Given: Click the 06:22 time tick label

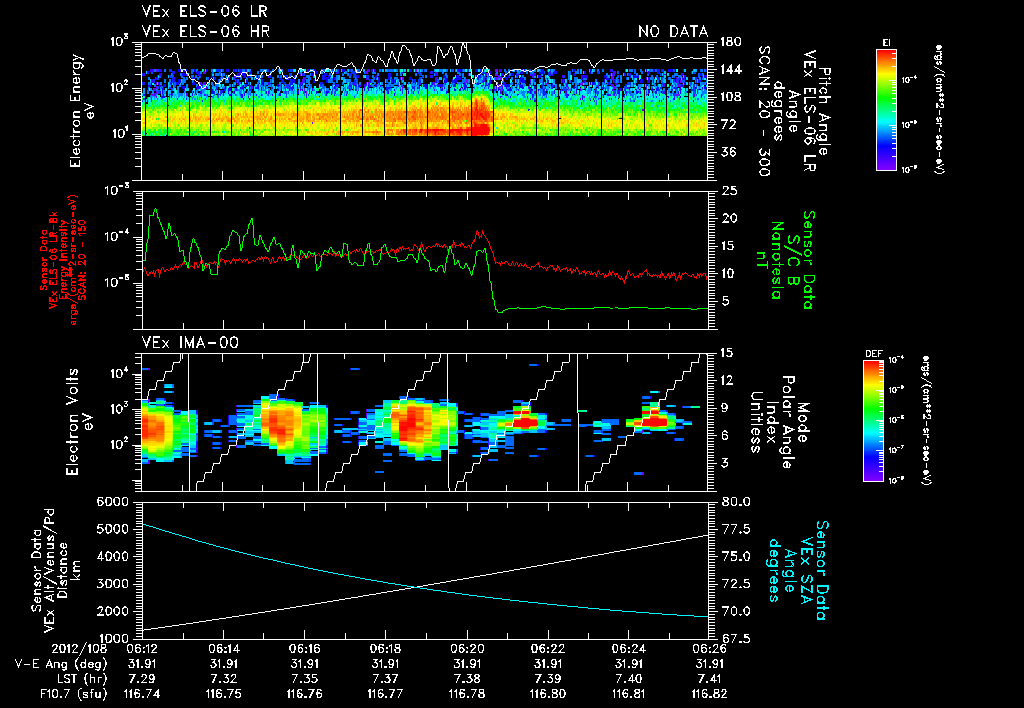Looking at the screenshot, I should pos(547,649).
